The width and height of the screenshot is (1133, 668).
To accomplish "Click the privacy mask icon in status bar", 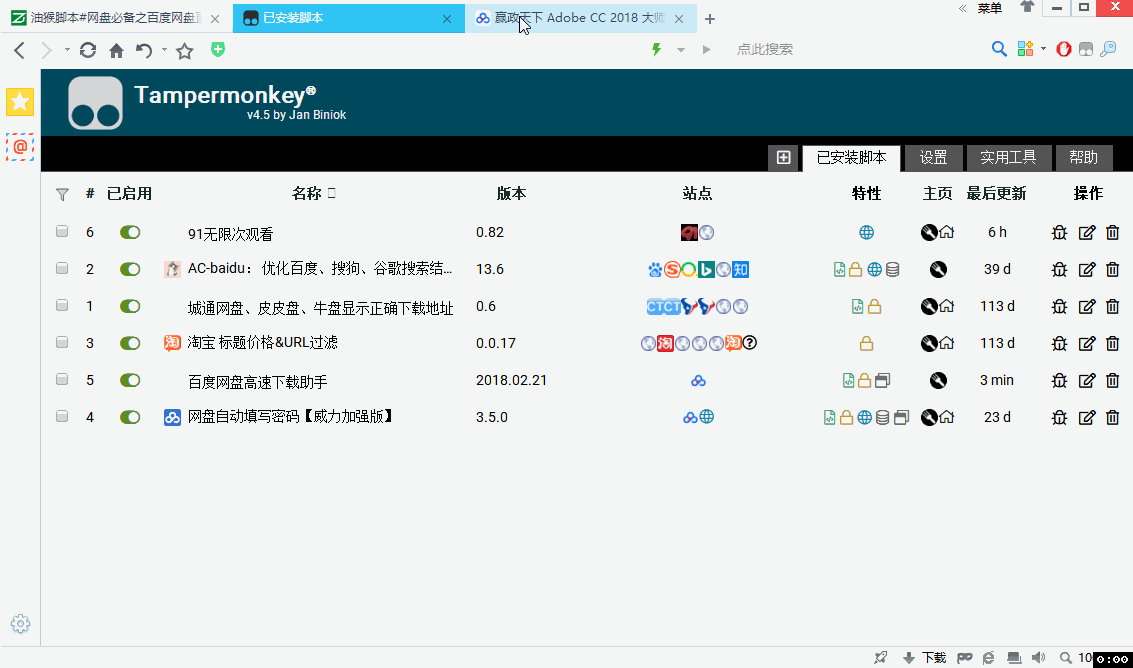I will [964, 657].
